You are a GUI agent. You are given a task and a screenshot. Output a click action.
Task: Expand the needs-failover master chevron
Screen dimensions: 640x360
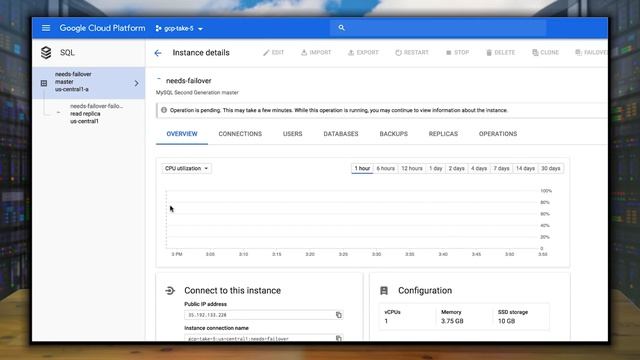(136, 83)
